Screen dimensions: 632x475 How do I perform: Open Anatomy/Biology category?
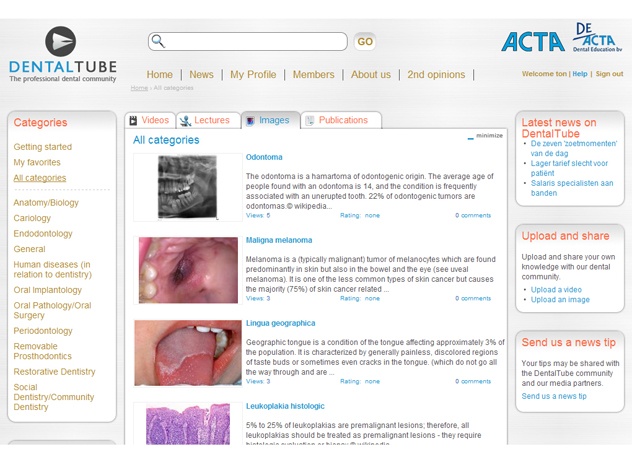[x=46, y=203]
